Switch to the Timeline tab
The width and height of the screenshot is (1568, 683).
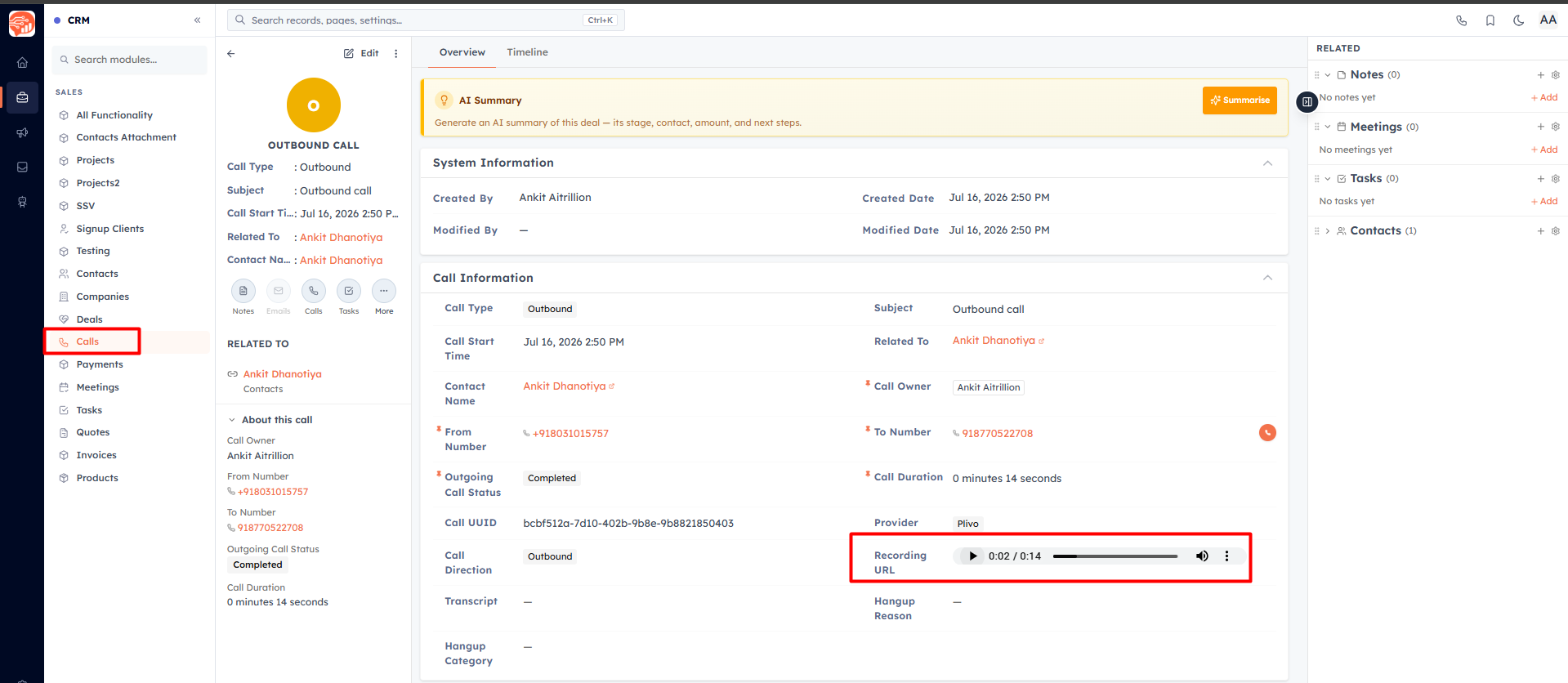coord(527,52)
